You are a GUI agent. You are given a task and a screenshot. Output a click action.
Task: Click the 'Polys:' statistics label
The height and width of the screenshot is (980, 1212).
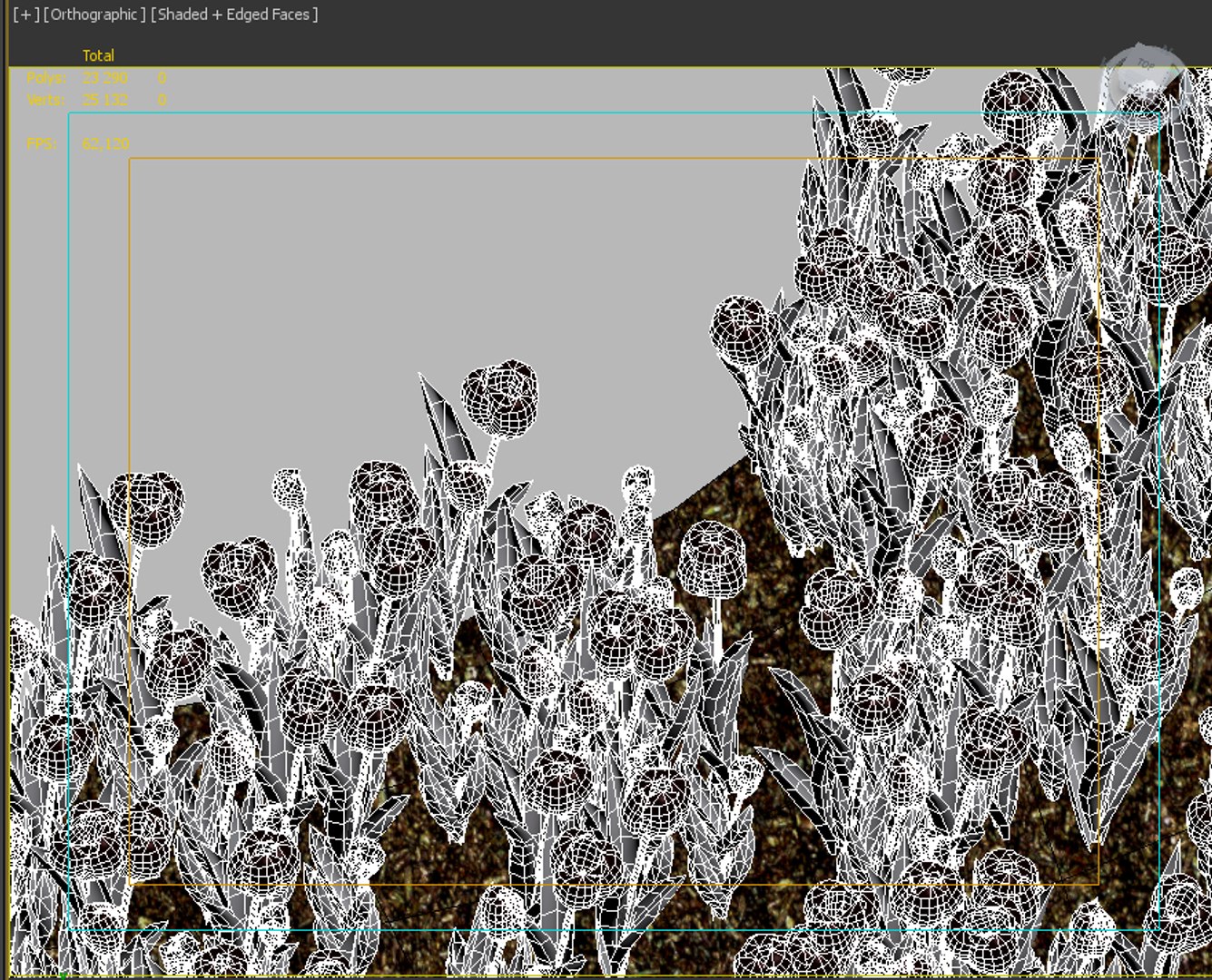click(x=45, y=78)
